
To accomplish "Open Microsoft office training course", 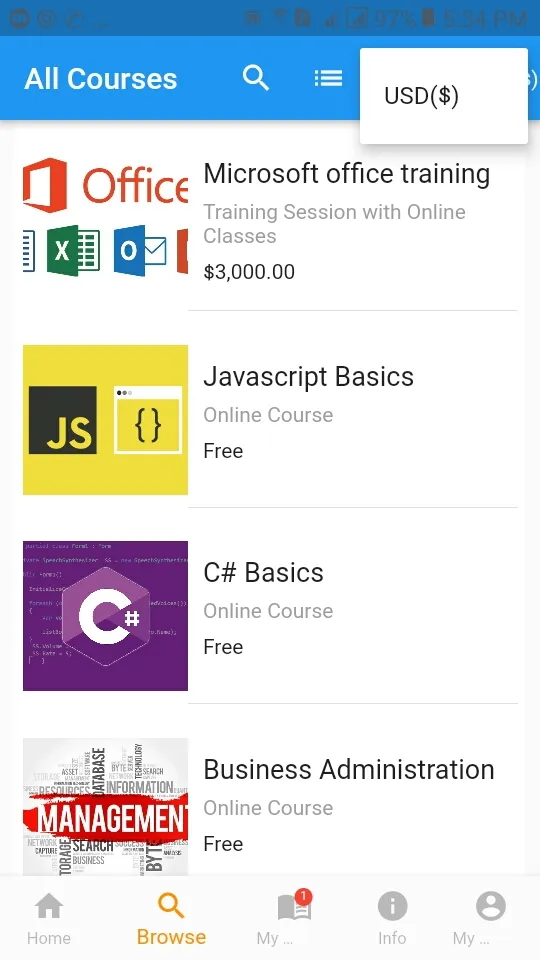I will point(347,174).
